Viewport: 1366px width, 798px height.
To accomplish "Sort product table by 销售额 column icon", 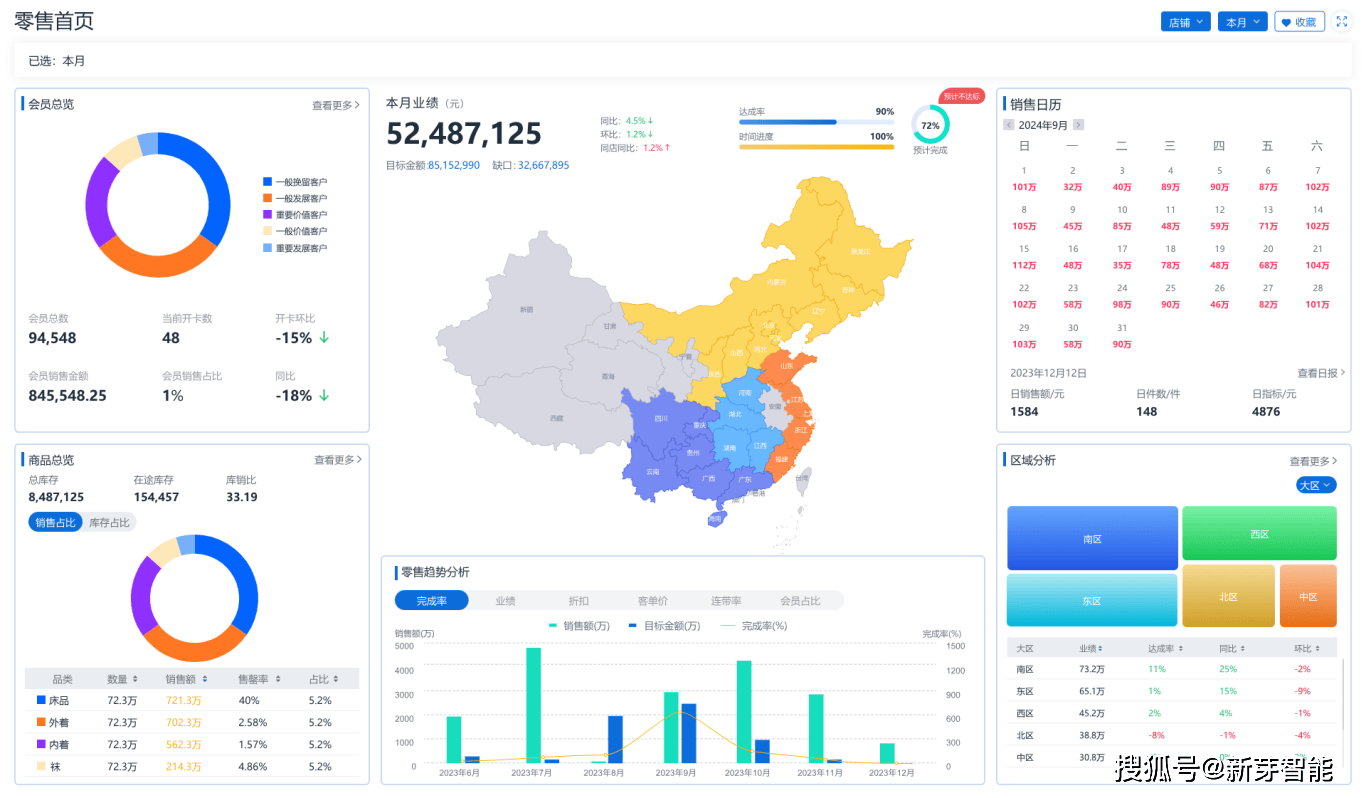I will (x=204, y=679).
